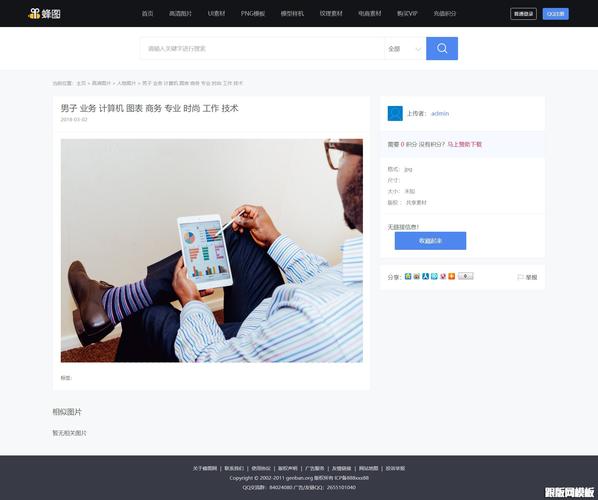The height and width of the screenshot is (500, 598).
Task: Click the report flag icon
Action: [x=520, y=277]
